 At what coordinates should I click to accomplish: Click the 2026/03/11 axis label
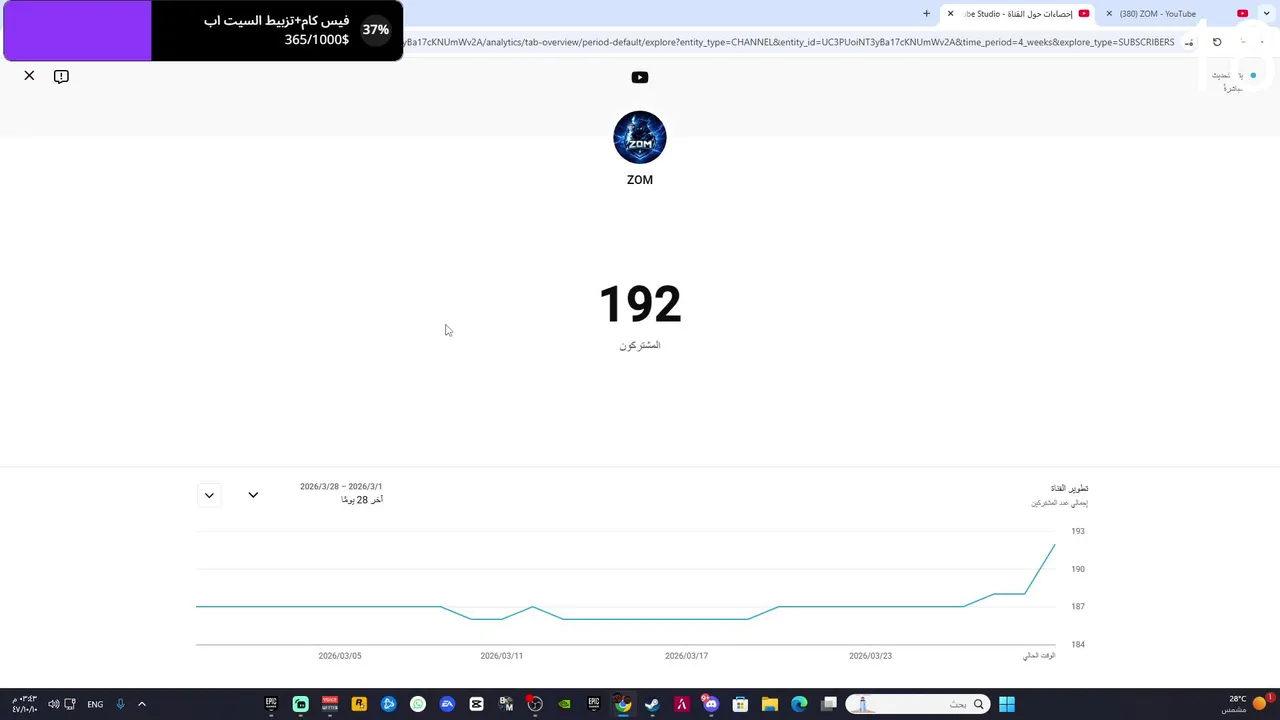click(x=501, y=656)
